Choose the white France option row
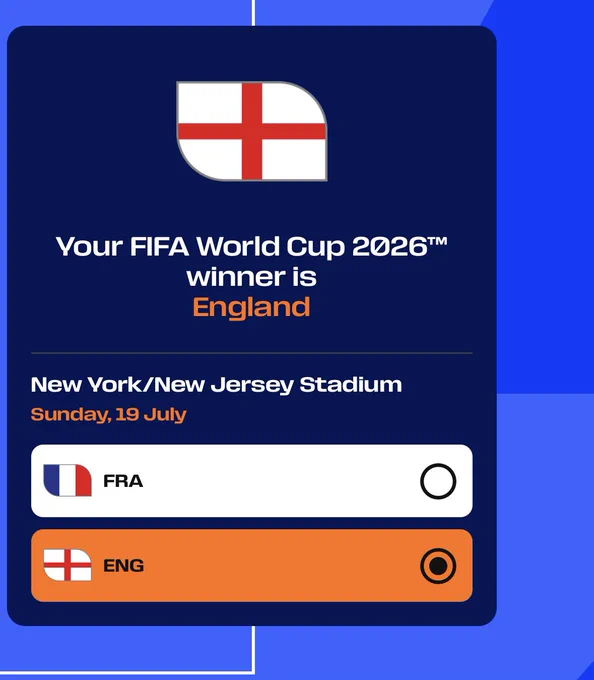 point(252,481)
